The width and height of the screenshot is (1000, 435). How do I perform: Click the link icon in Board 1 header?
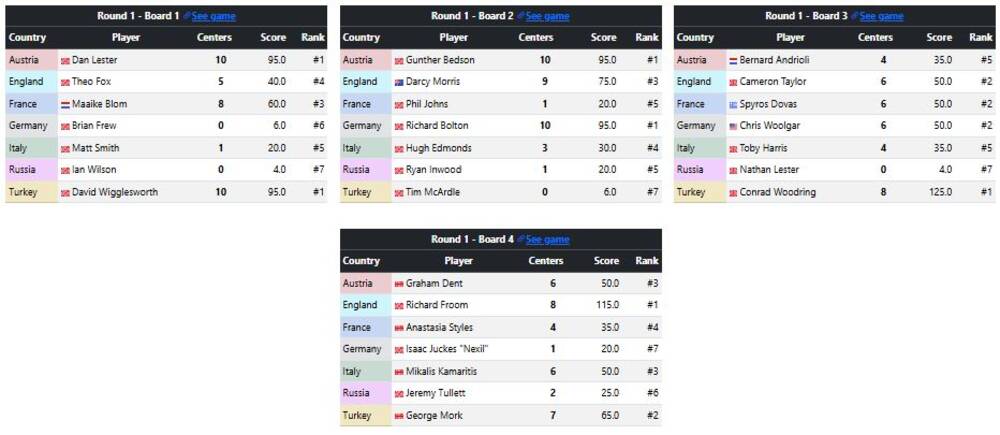[186, 16]
